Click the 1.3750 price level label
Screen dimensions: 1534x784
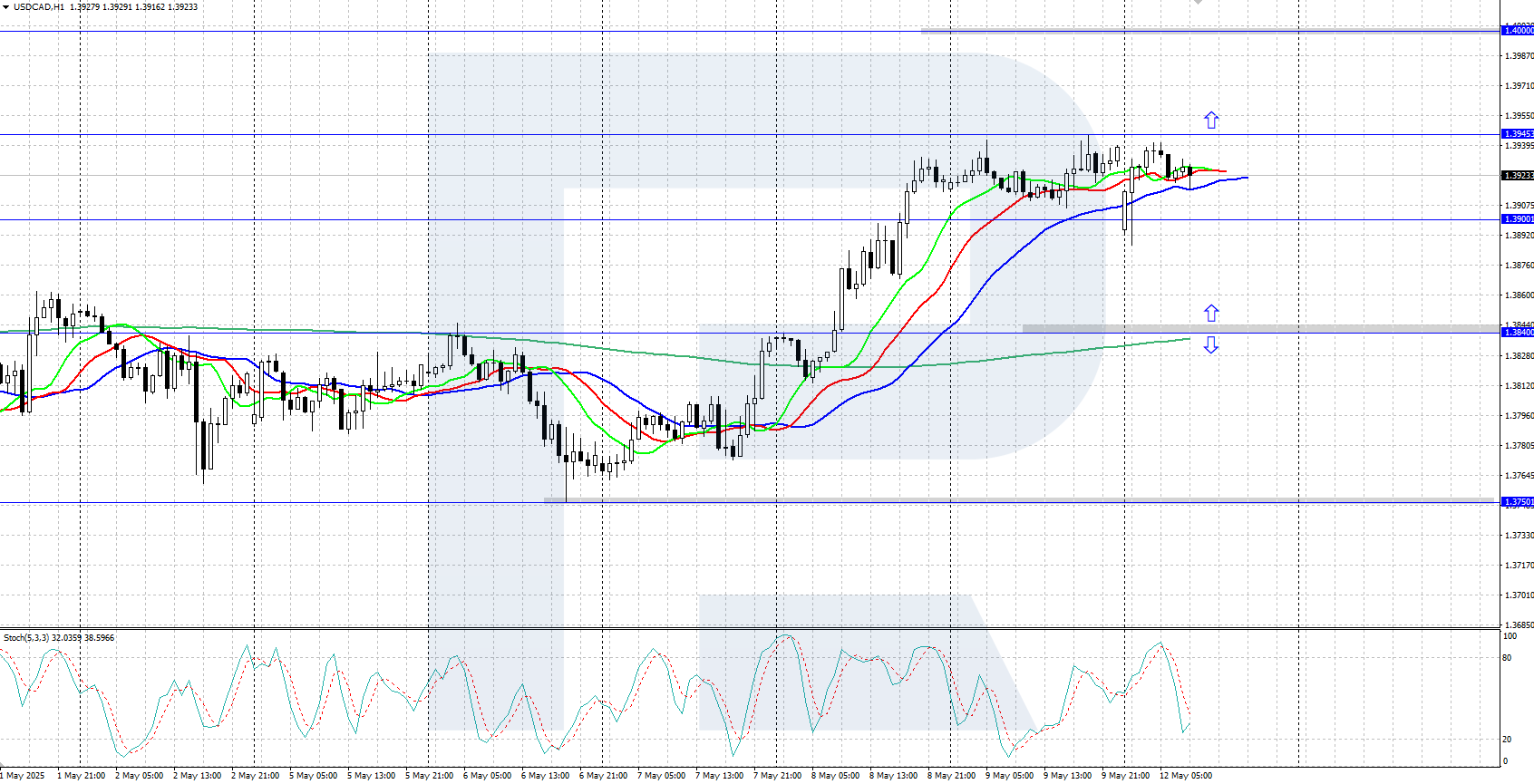pos(1519,502)
